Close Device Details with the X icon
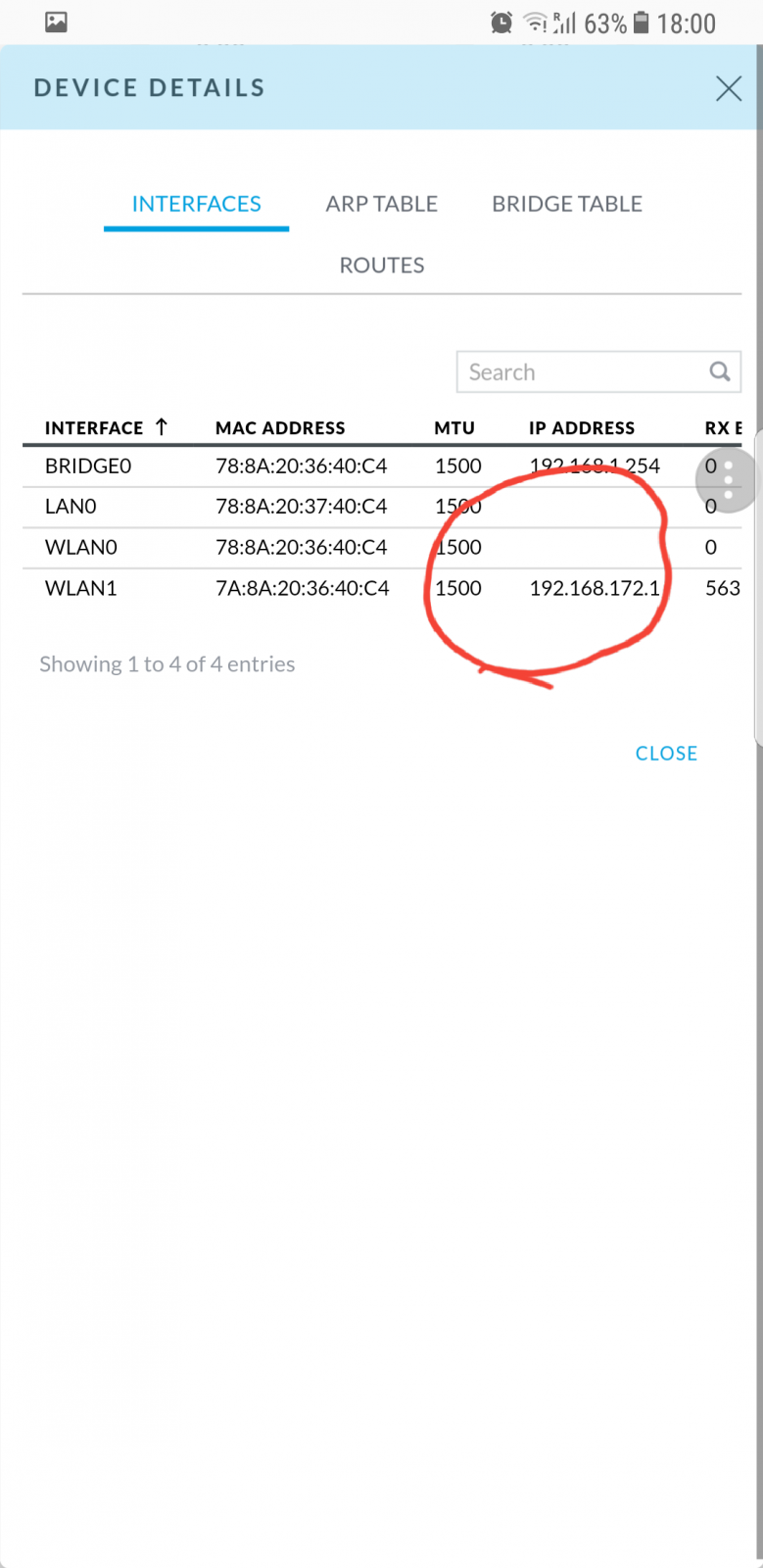The height and width of the screenshot is (1568, 763). (728, 88)
